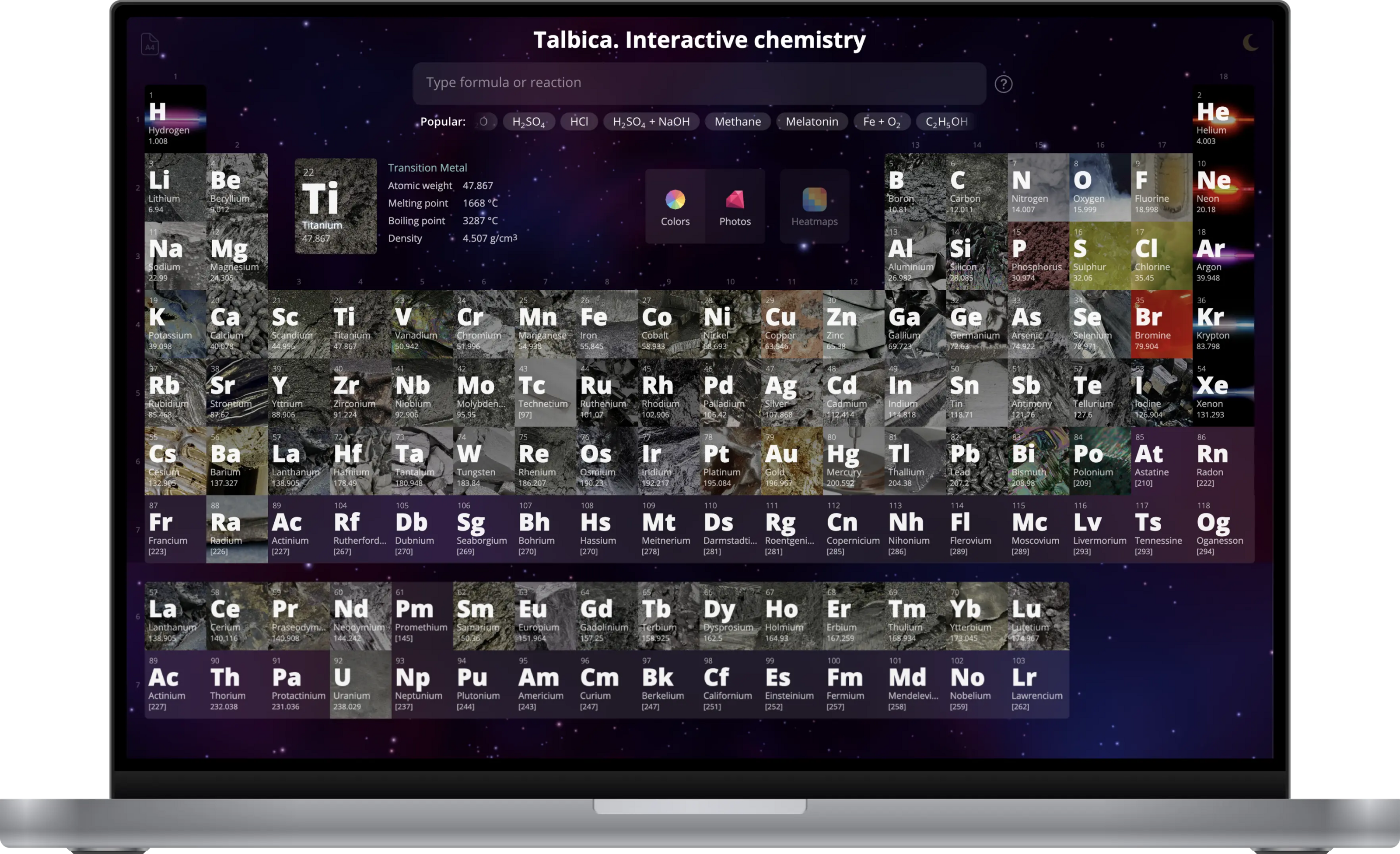
Task: Open the Copper element tile
Action: pyautogui.click(x=792, y=324)
